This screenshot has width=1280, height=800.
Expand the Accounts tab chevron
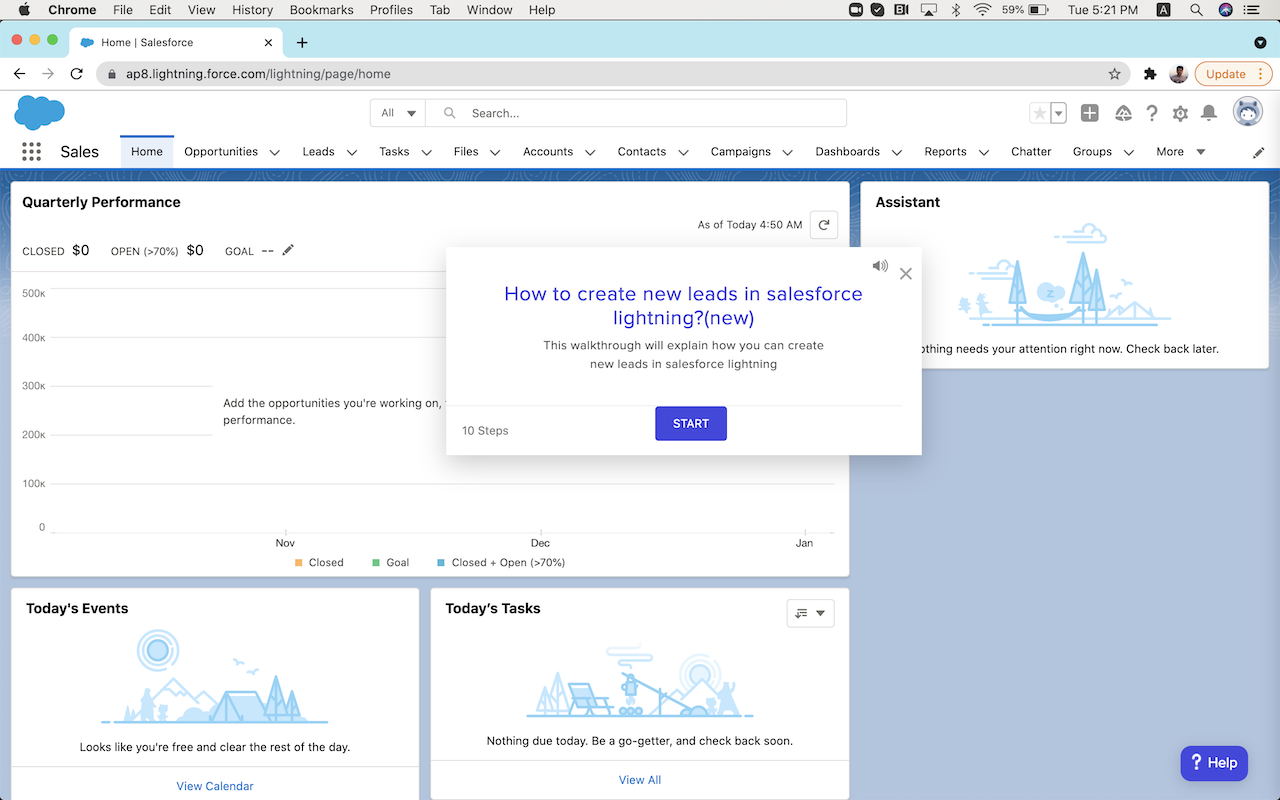590,153
